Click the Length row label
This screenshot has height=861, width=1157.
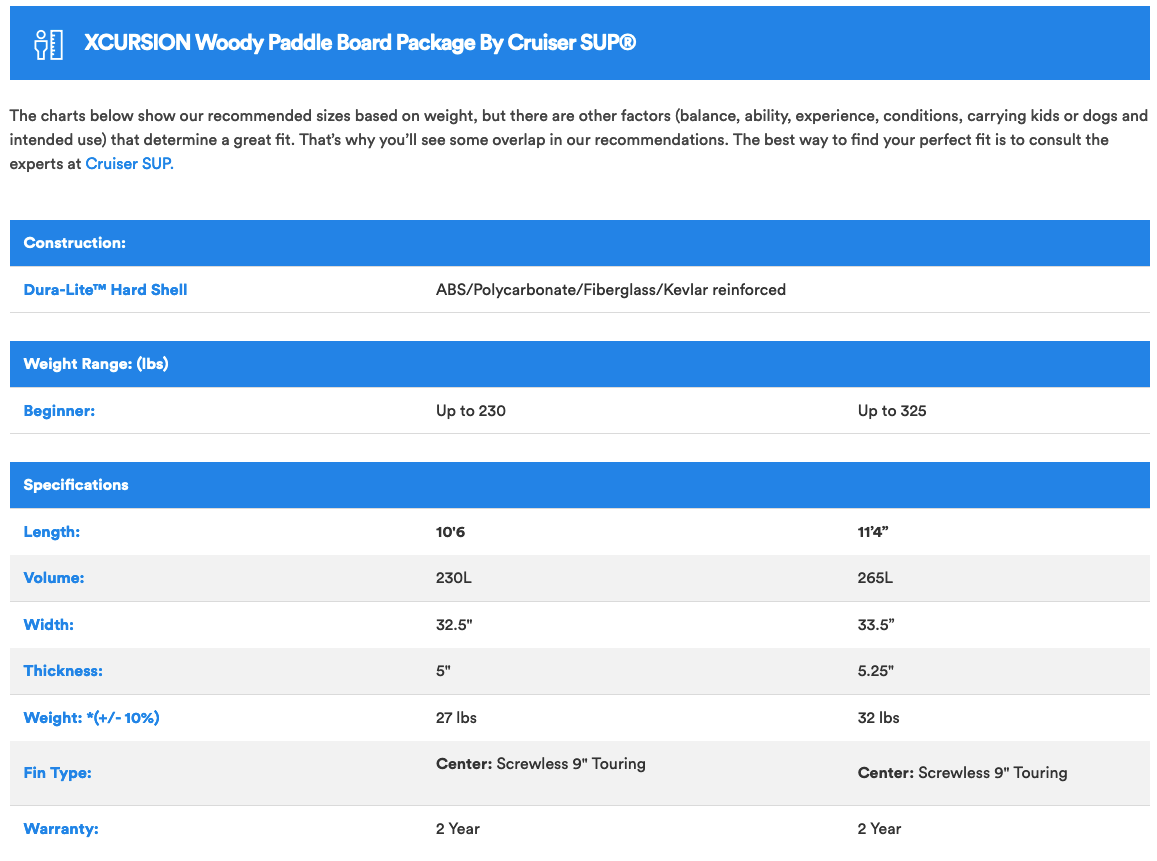click(x=52, y=532)
